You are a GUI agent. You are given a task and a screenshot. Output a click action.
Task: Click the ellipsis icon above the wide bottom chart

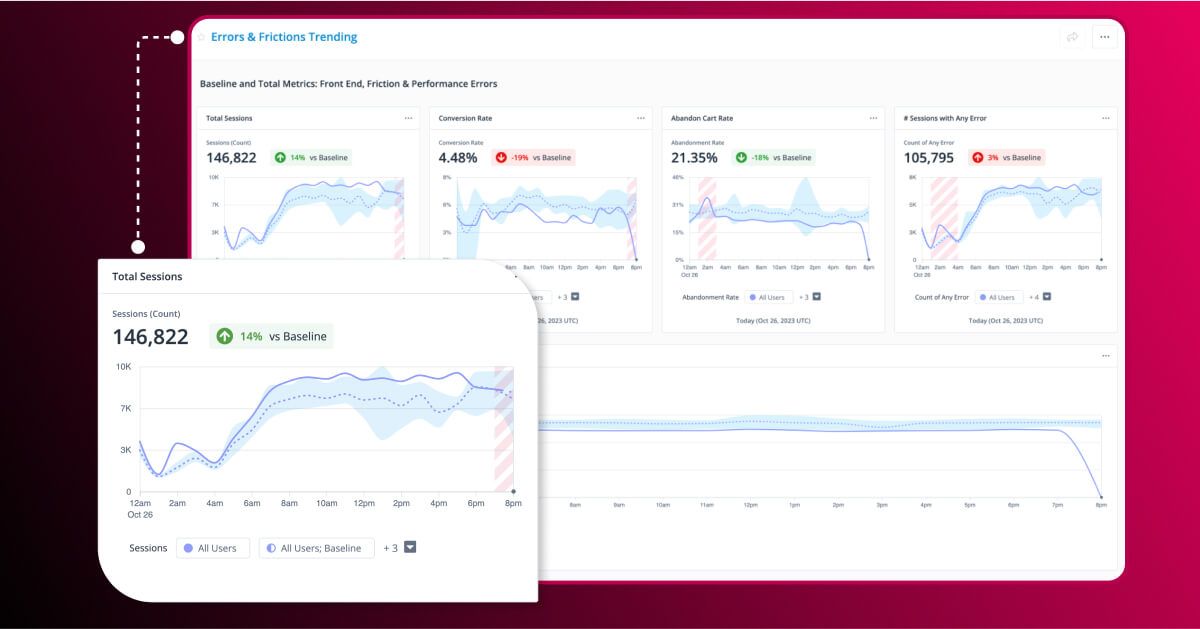pos(1105,355)
